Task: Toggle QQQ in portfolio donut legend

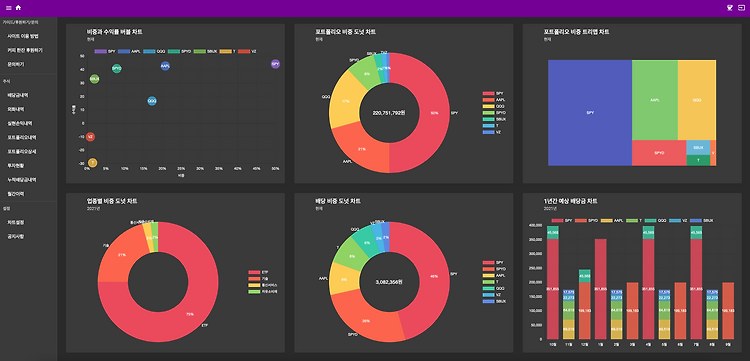Action: pos(493,106)
